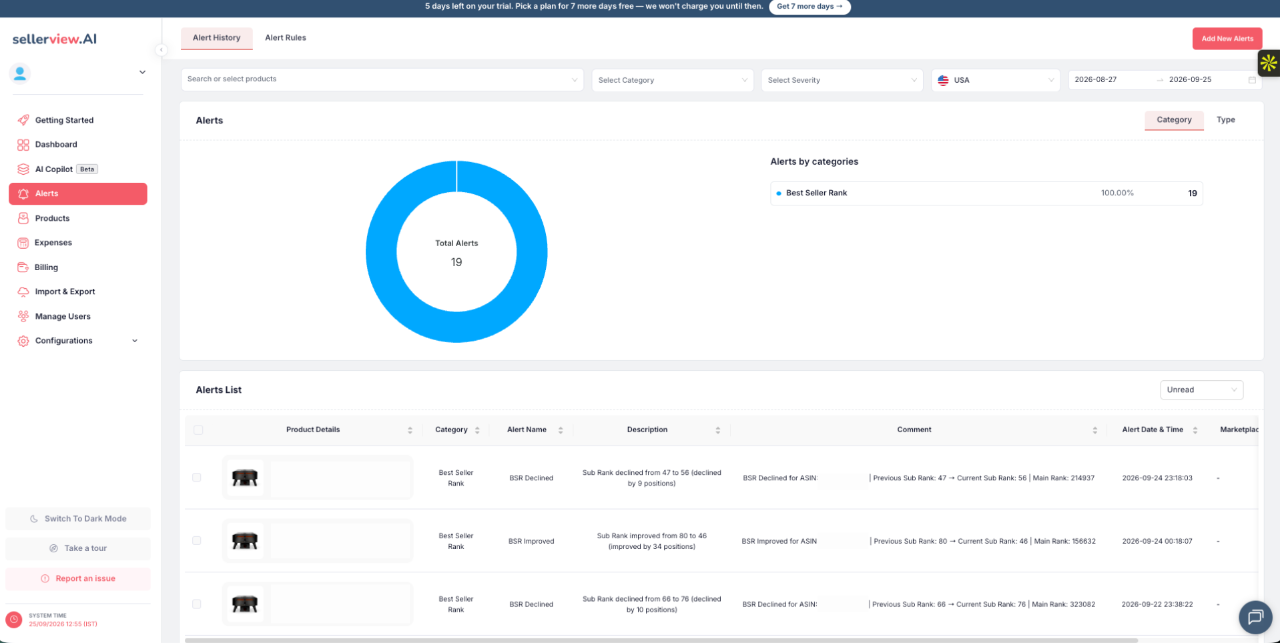Switch to Alert History tab
Image resolution: width=1280 pixels, height=643 pixels.
click(217, 38)
